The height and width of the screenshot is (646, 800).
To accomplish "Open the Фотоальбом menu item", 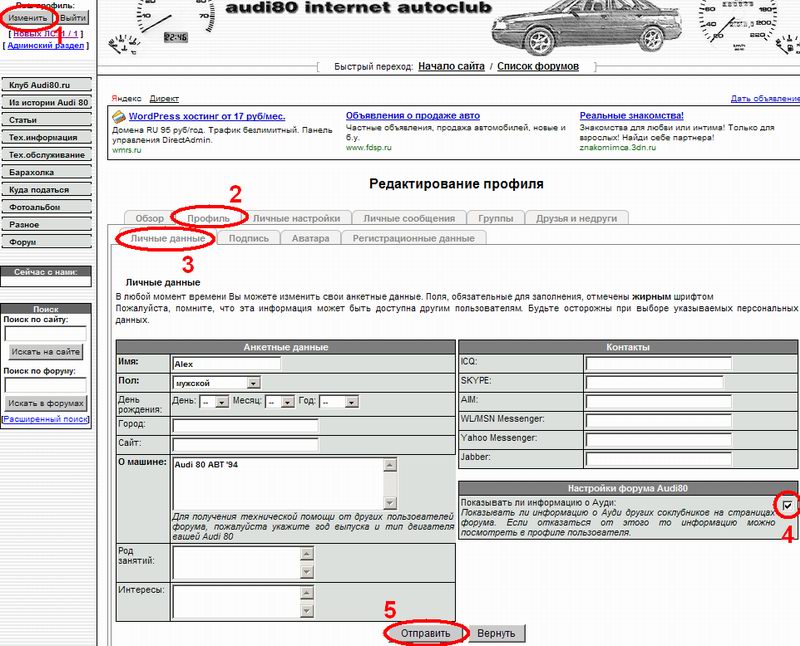I will pyautogui.click(x=47, y=207).
